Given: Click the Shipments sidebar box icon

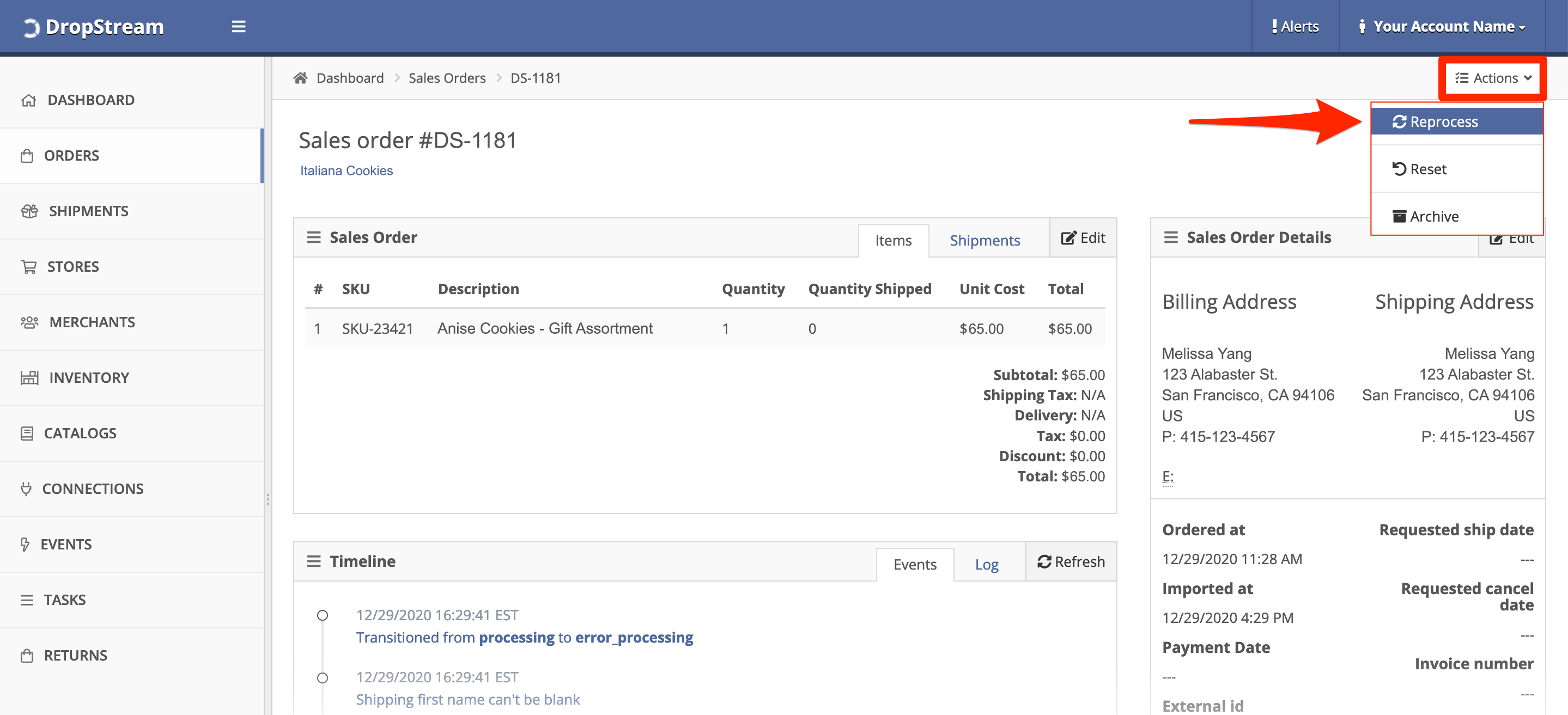Looking at the screenshot, I should 29,211.
